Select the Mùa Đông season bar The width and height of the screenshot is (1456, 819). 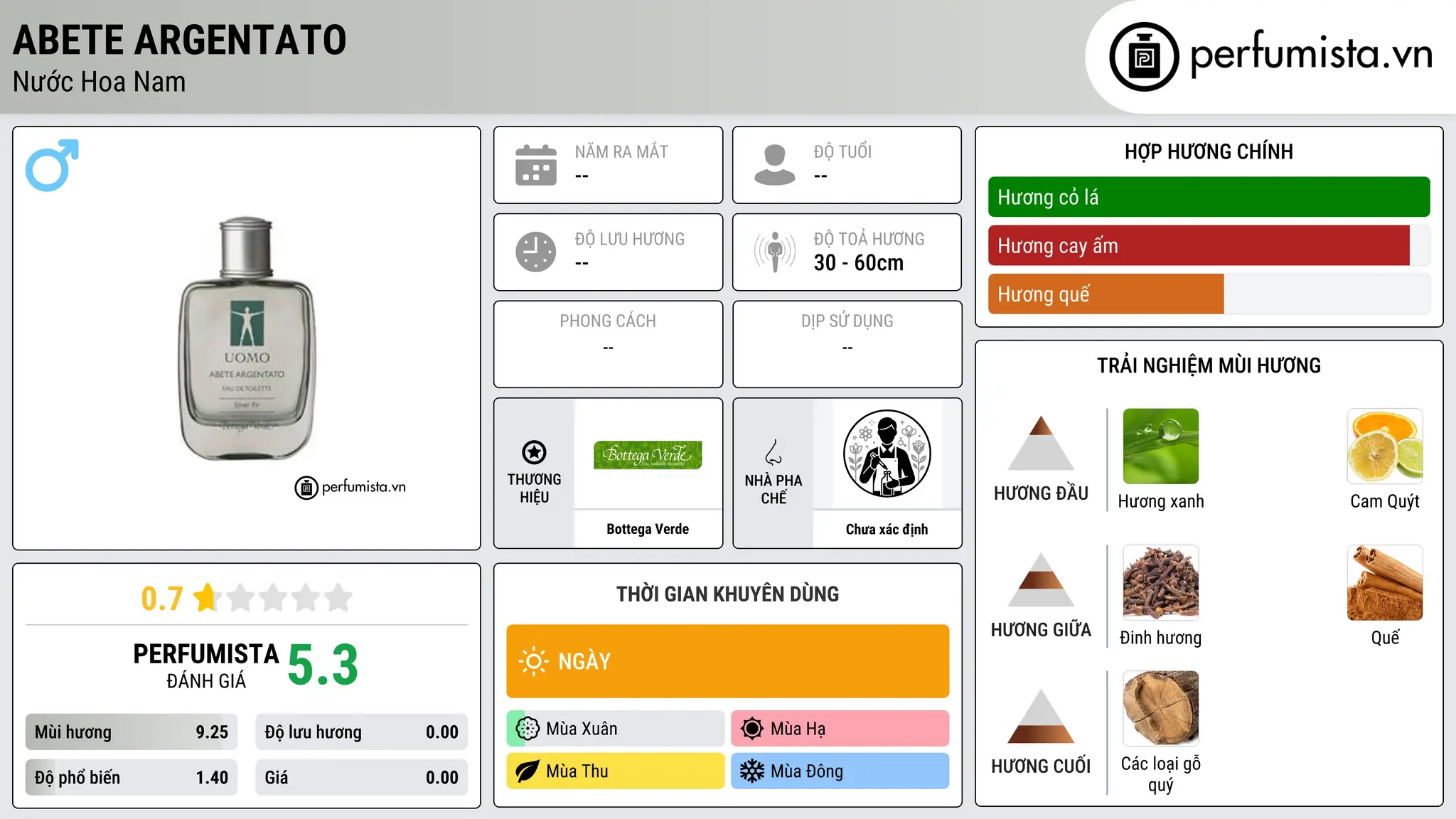click(x=840, y=771)
